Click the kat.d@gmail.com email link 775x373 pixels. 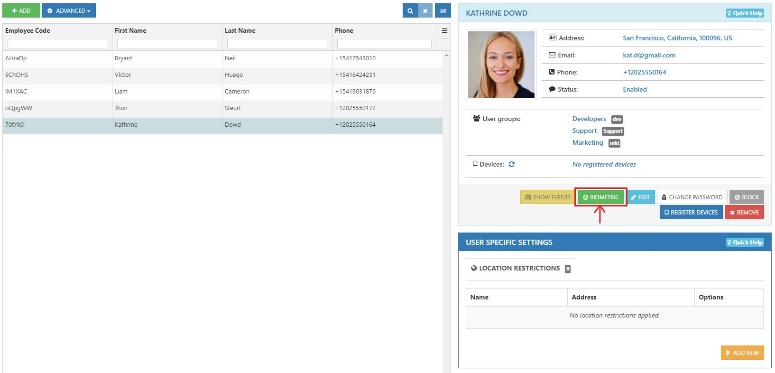[648, 55]
